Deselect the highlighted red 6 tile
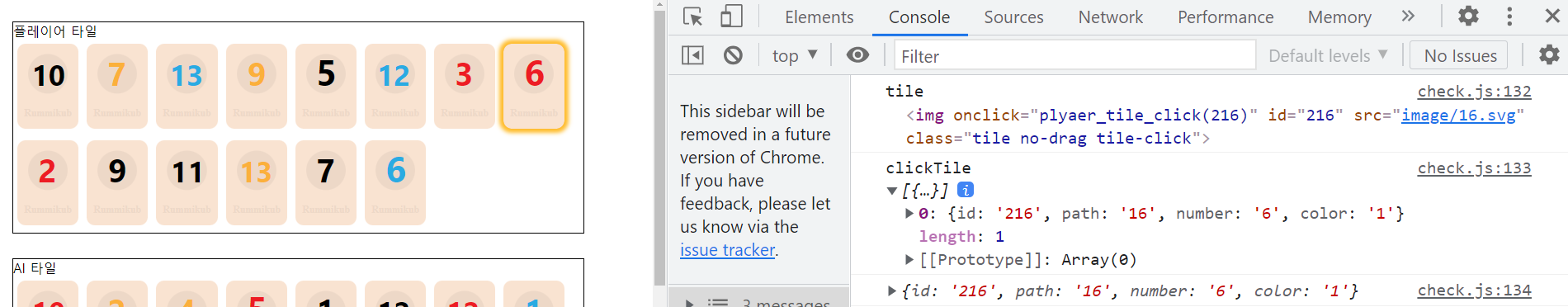1568x307 pixels. coord(534,86)
